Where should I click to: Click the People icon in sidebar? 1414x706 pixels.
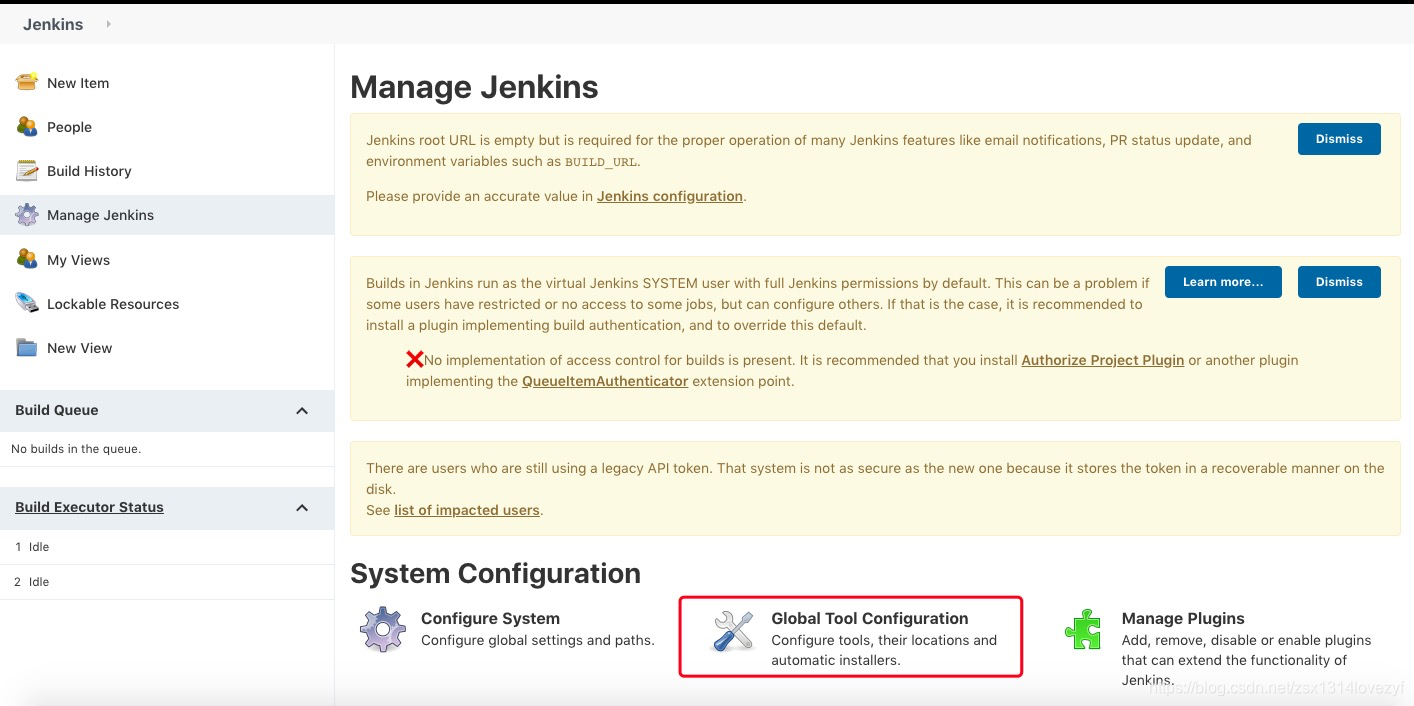coord(27,126)
